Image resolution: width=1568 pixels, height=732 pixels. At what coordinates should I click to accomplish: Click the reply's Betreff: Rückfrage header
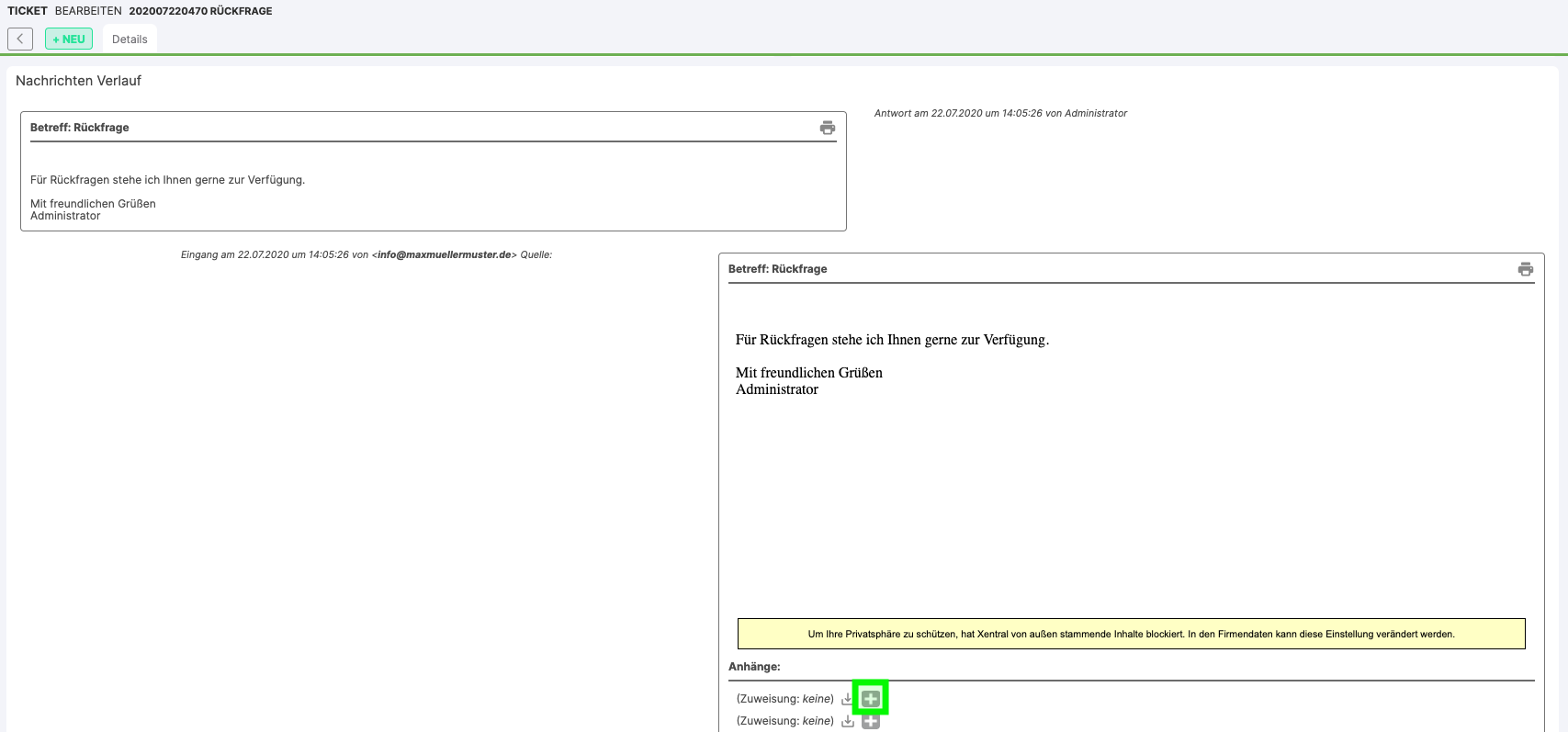[80, 128]
